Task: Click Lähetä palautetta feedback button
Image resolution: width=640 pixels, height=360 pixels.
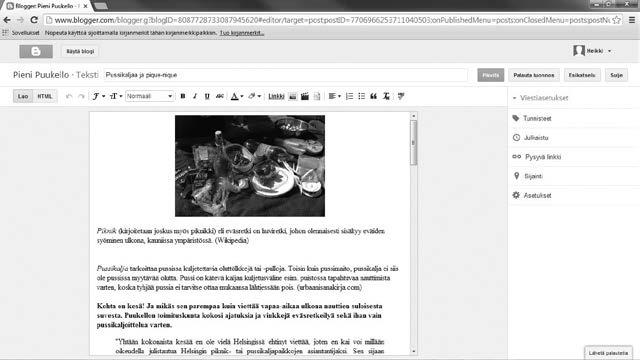Action: (608, 353)
